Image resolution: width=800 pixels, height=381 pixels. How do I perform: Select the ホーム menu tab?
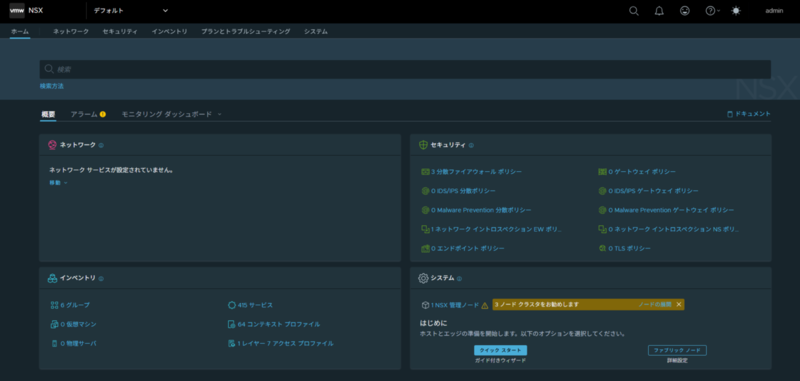20,32
